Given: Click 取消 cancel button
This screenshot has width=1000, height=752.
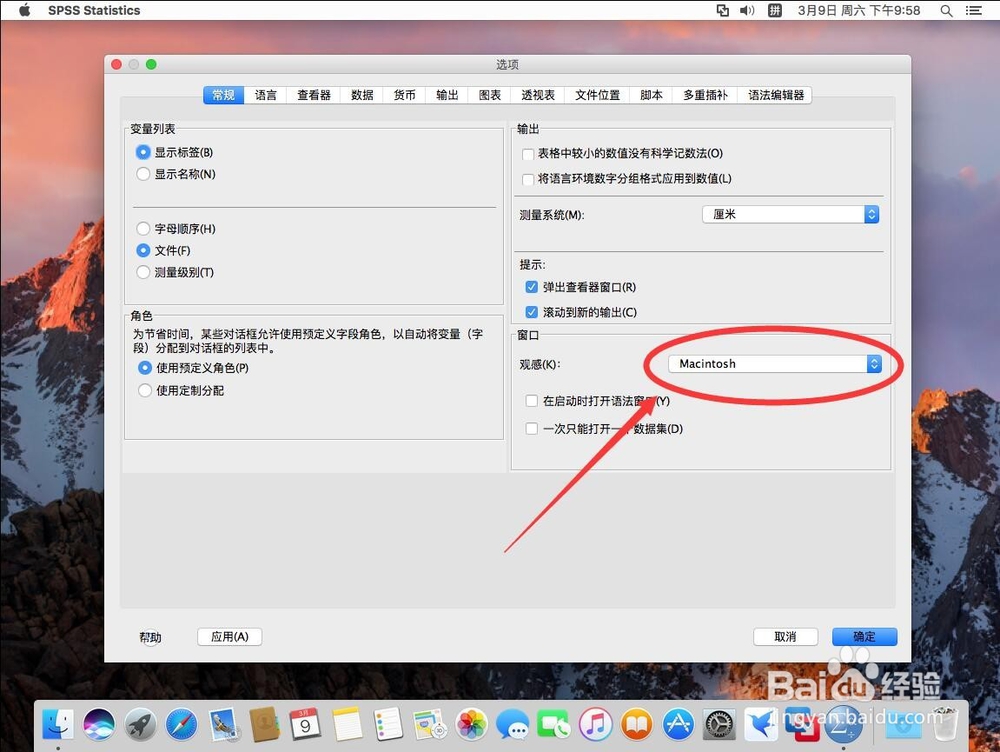Looking at the screenshot, I should 785,637.
